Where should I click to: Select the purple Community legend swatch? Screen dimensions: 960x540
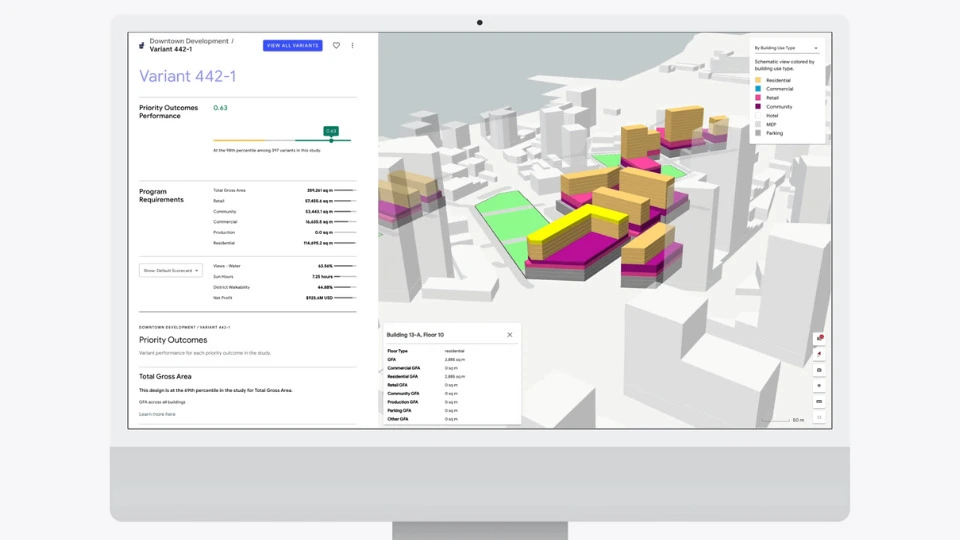tap(758, 106)
